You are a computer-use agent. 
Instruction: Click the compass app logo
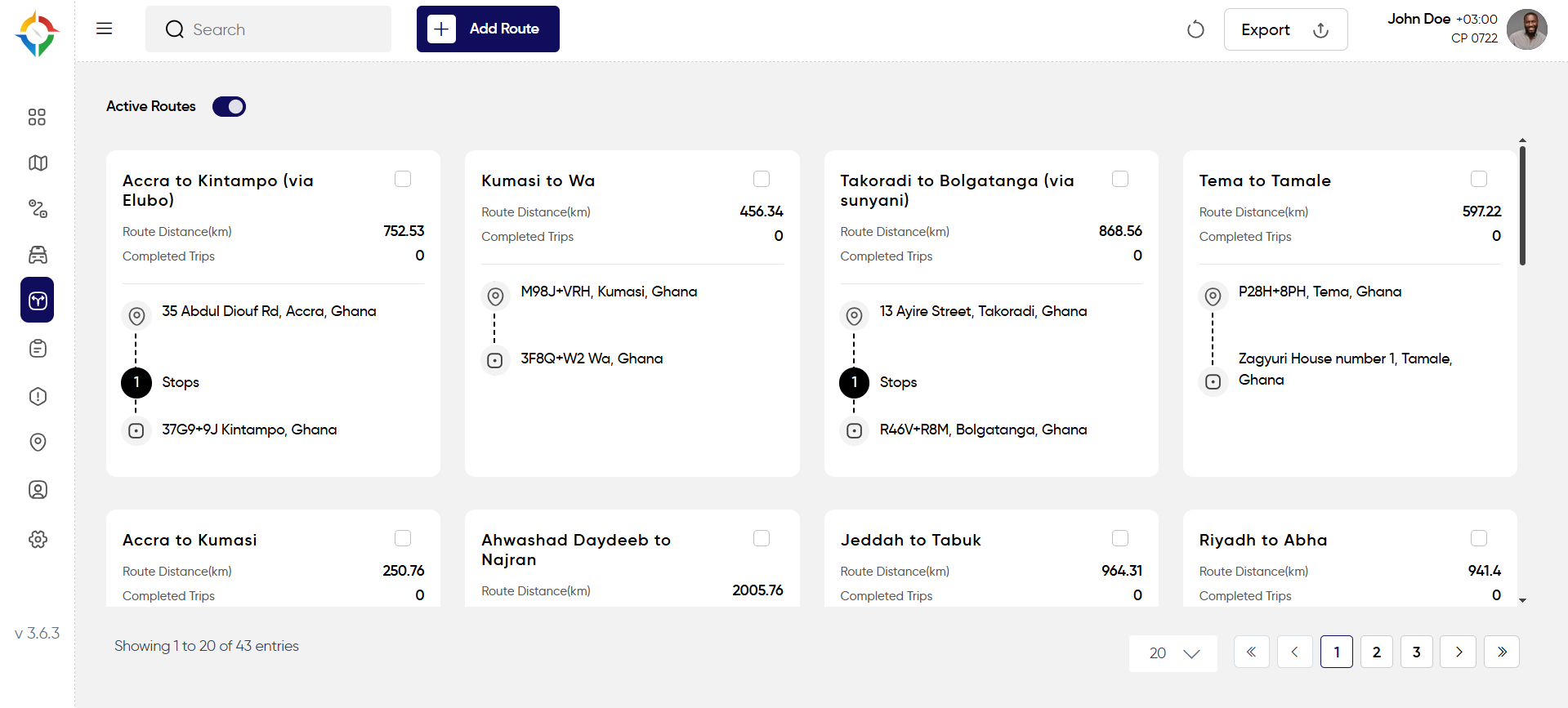[37, 33]
